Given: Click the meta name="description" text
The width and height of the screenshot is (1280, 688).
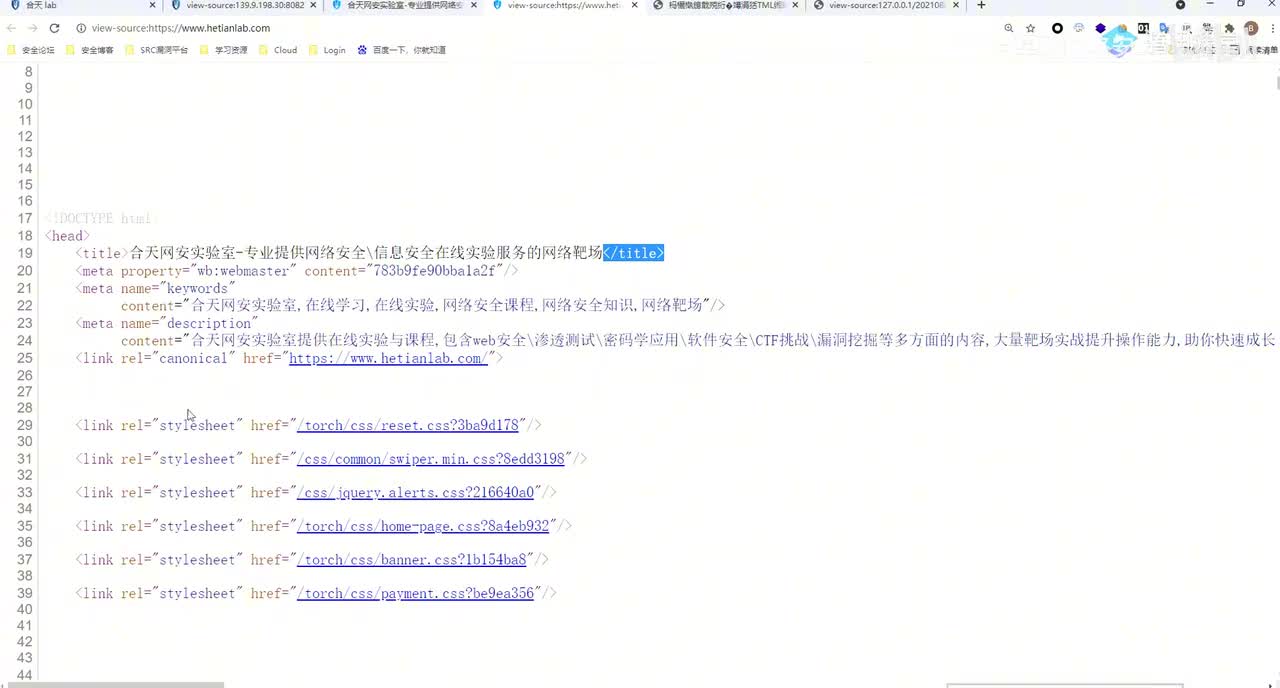Looking at the screenshot, I should [167, 323].
